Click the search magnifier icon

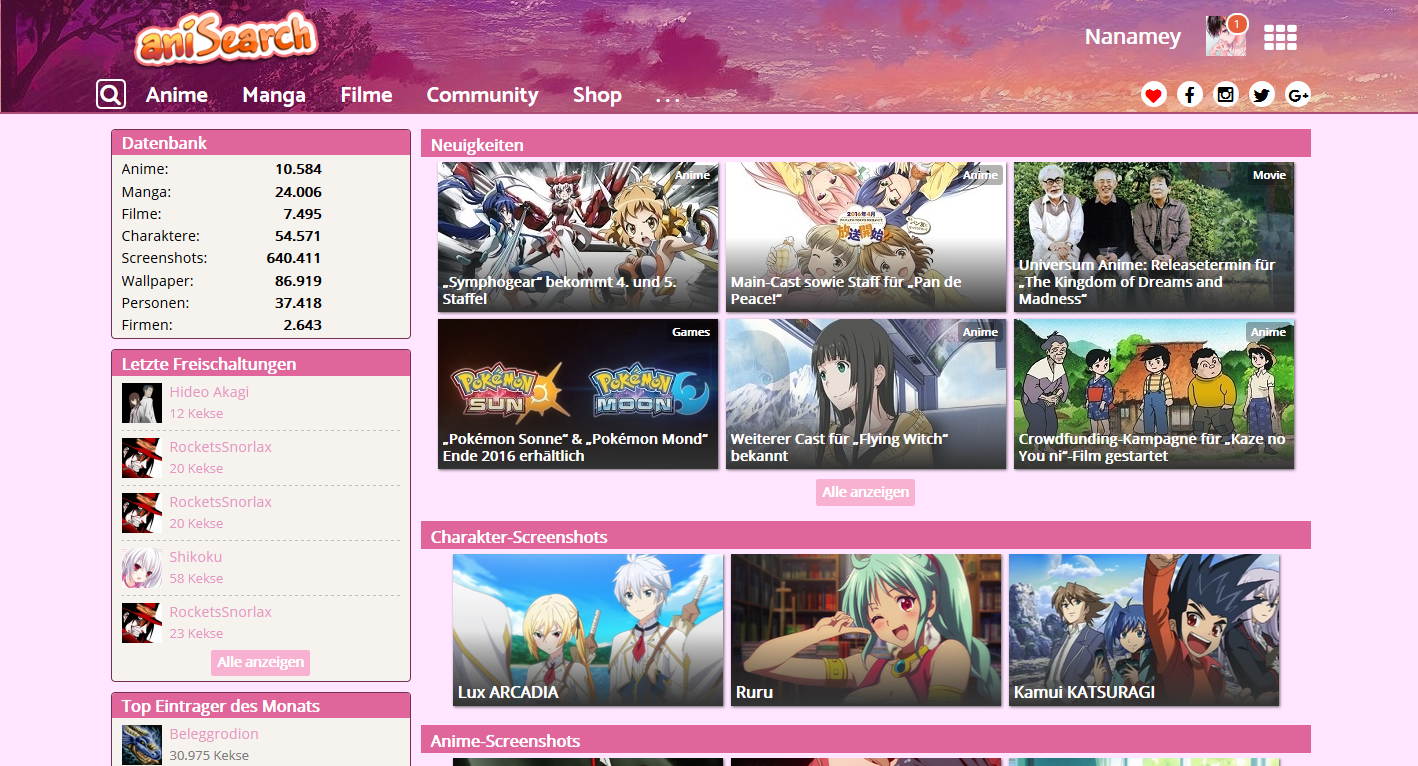click(x=111, y=95)
